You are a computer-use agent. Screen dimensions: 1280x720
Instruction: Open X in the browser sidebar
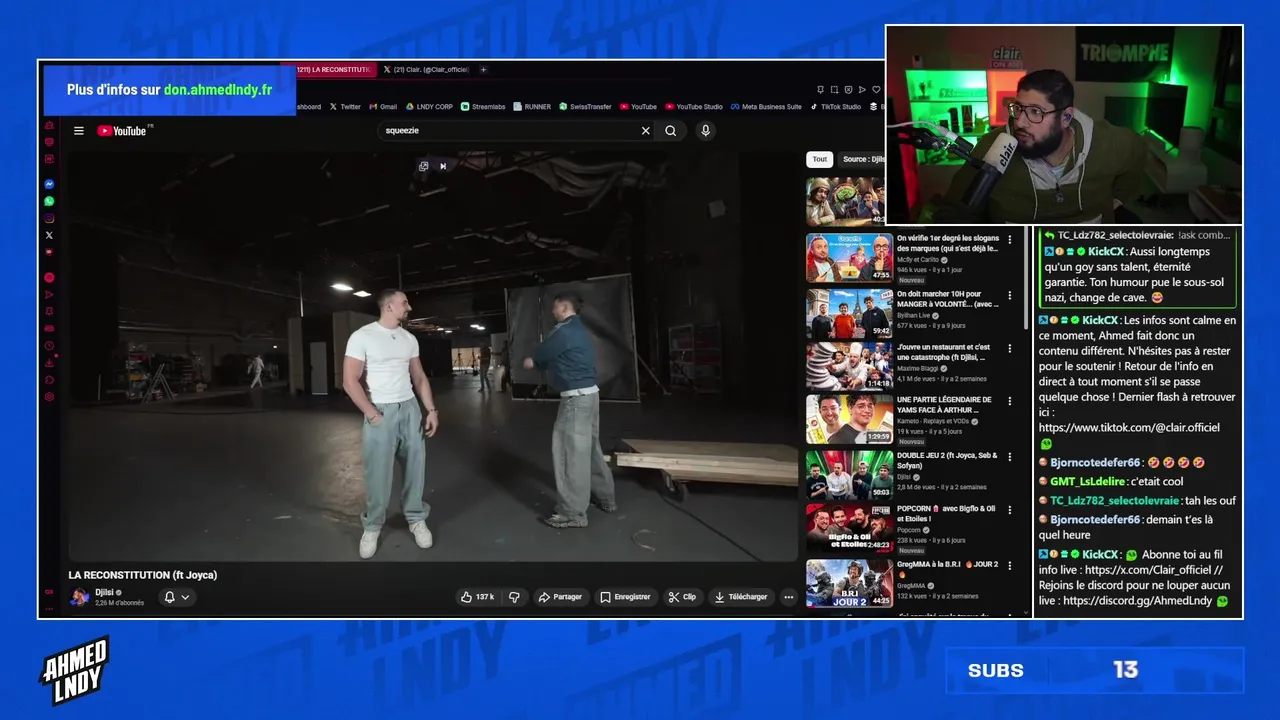tap(49, 235)
